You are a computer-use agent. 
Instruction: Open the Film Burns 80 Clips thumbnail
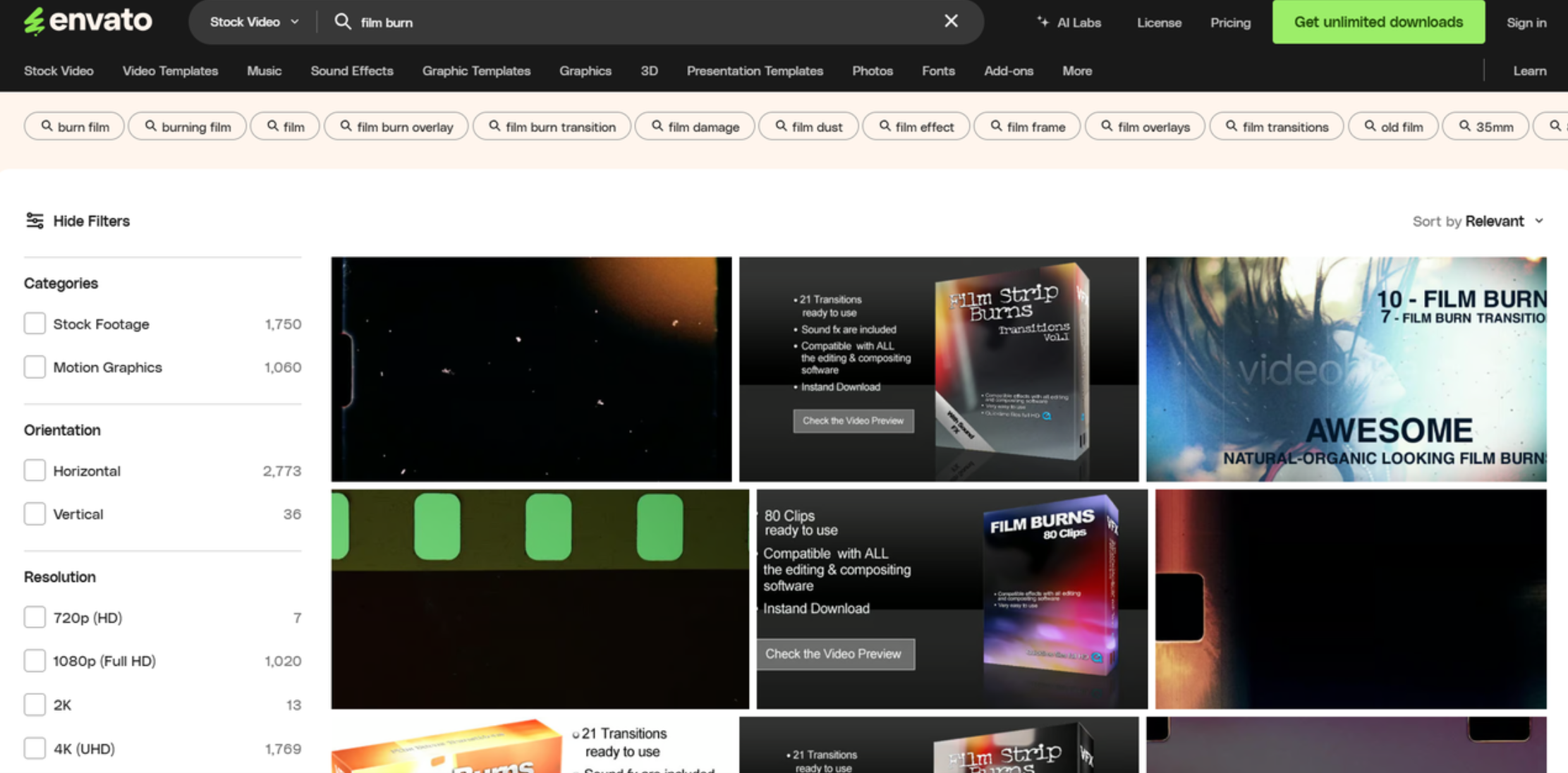tap(952, 599)
